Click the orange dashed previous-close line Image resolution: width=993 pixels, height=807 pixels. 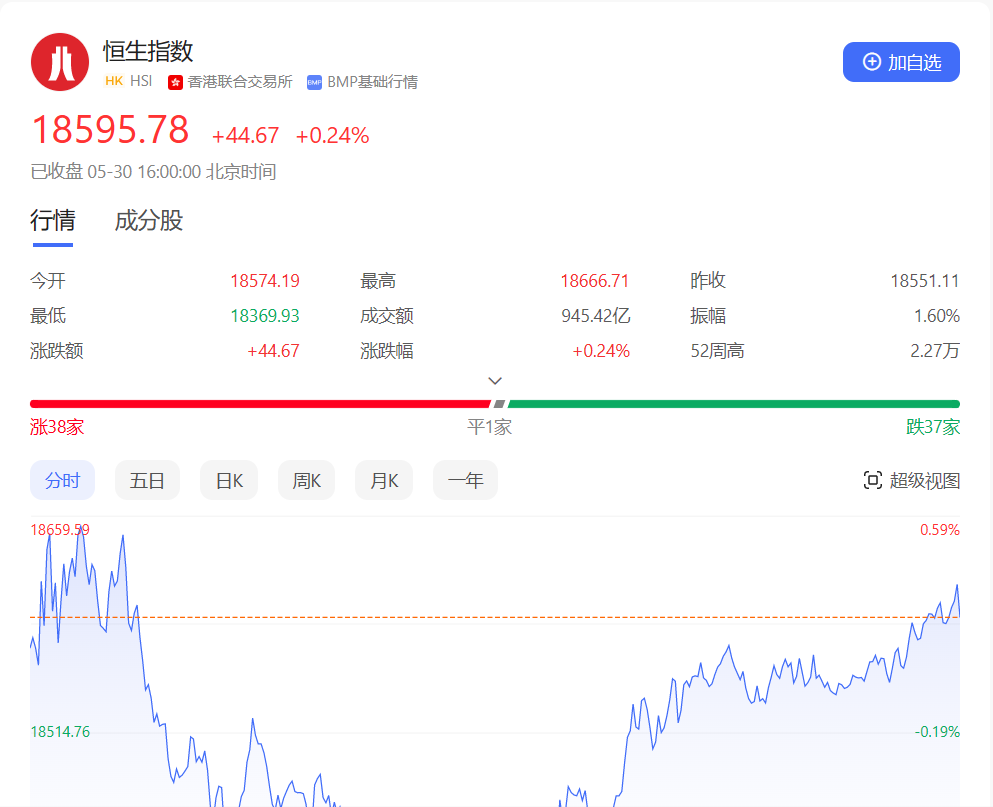[495, 617]
